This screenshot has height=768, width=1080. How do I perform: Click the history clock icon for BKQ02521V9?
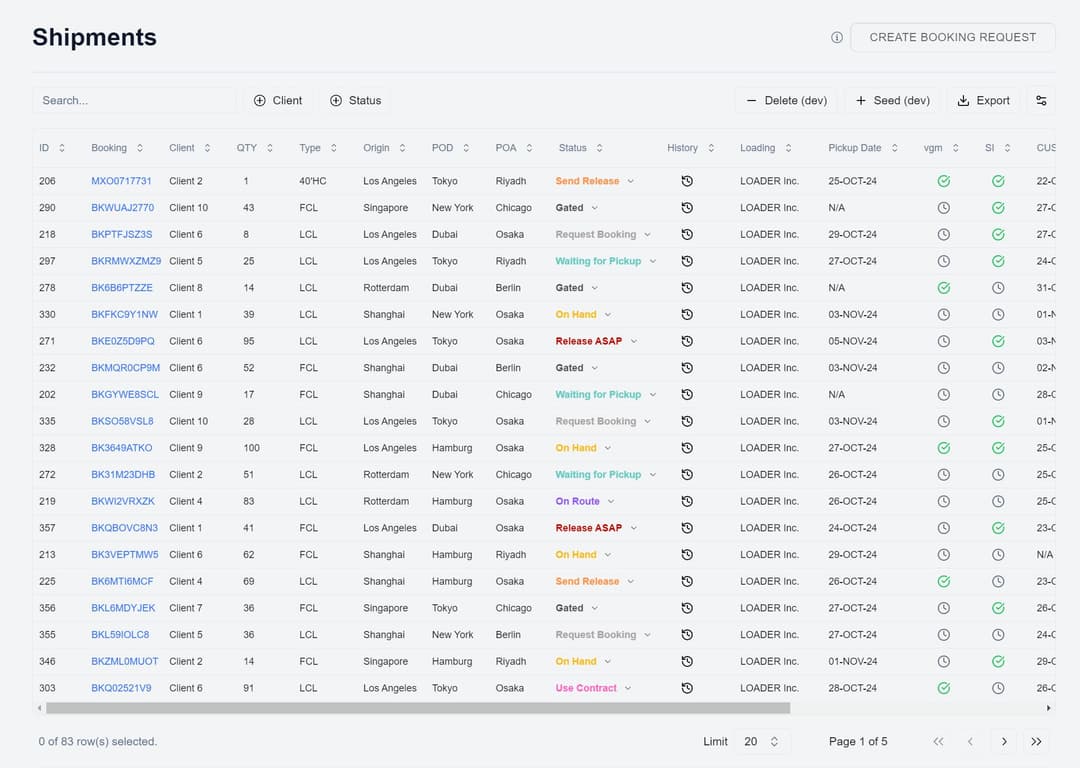pos(685,688)
